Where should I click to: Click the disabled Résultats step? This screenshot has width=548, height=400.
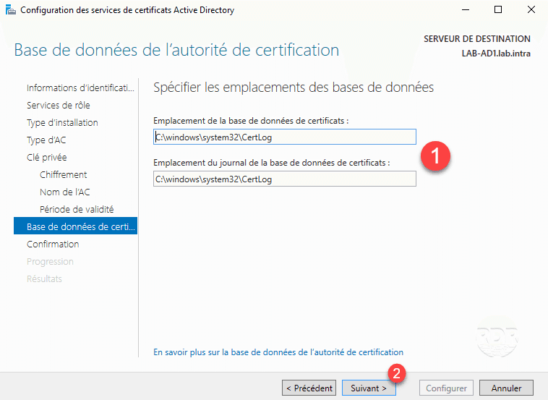click(44, 279)
